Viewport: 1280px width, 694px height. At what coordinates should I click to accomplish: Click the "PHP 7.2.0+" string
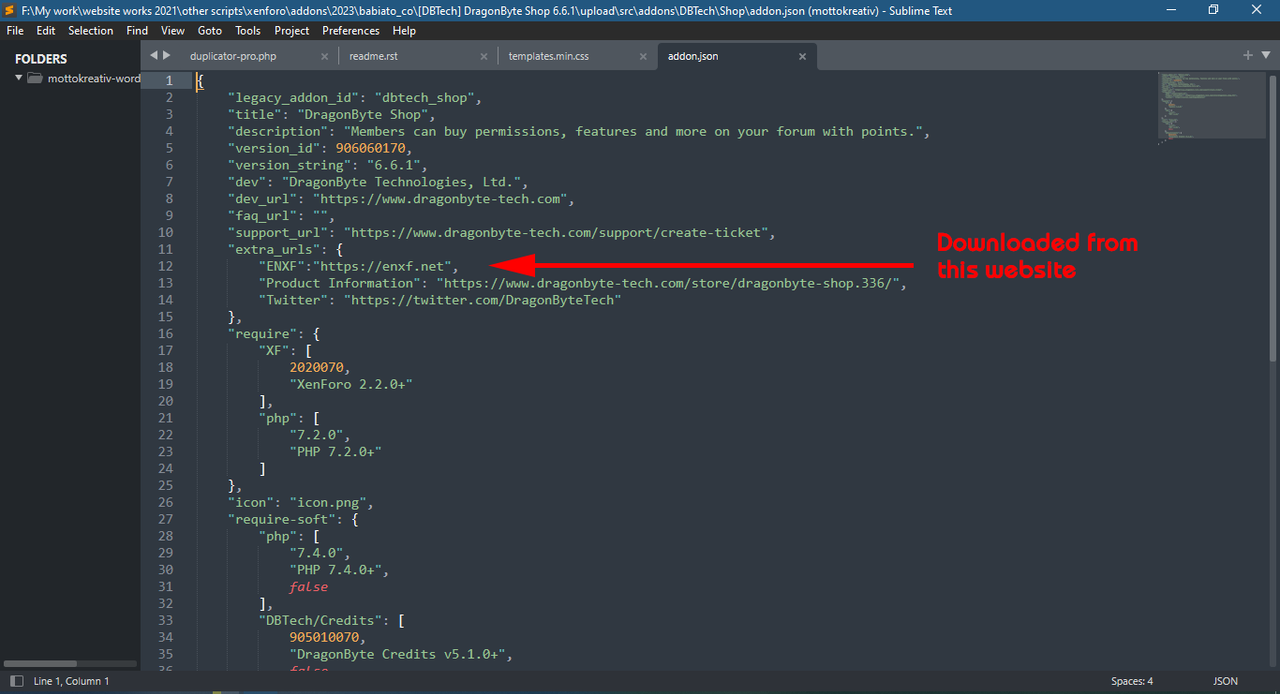(335, 451)
